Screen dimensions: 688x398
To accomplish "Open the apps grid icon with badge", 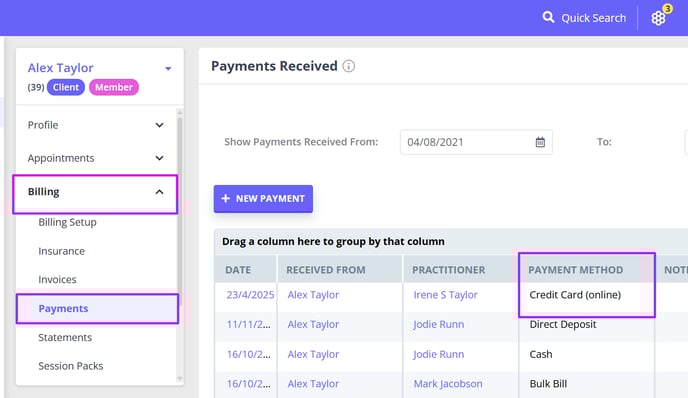I will (x=658, y=18).
